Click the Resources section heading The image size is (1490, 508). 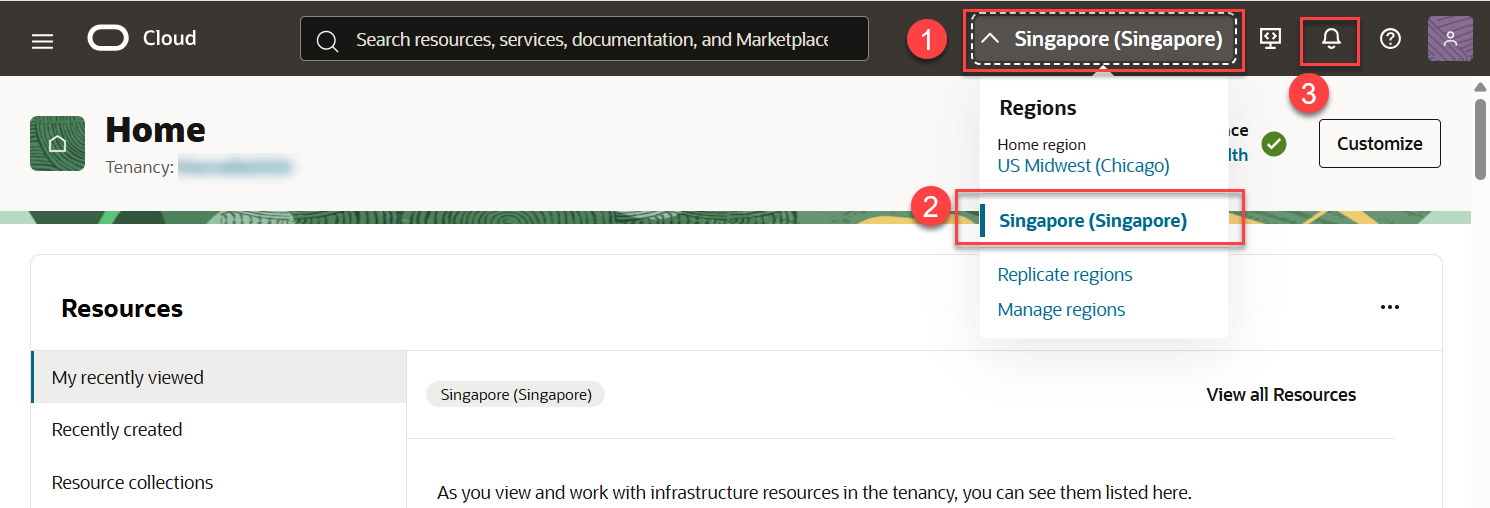point(122,309)
